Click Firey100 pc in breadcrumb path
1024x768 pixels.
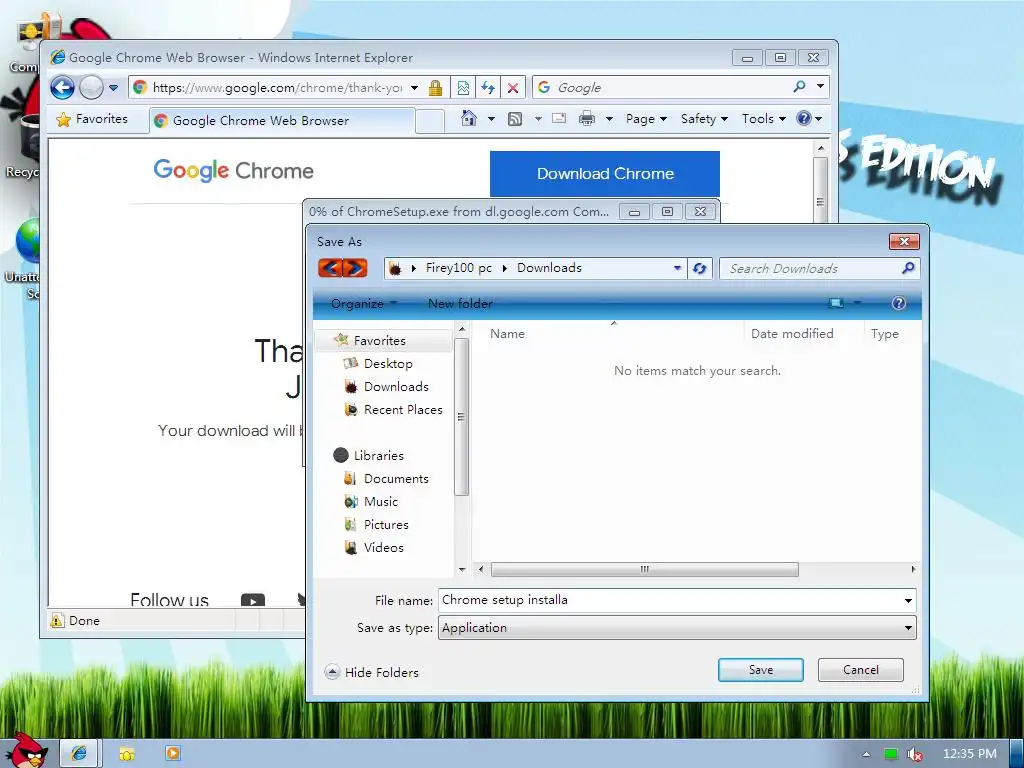tap(458, 268)
